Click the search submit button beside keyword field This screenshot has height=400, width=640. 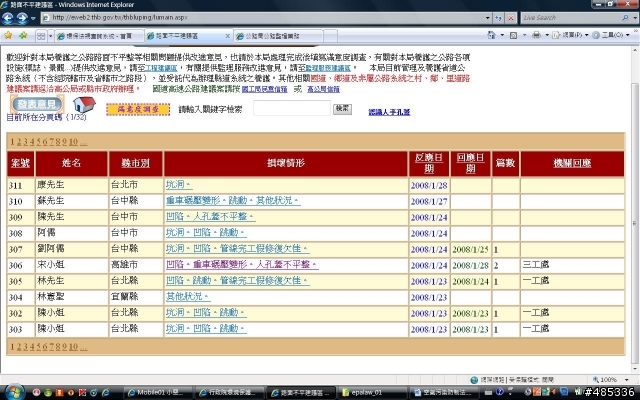pyautogui.click(x=342, y=109)
